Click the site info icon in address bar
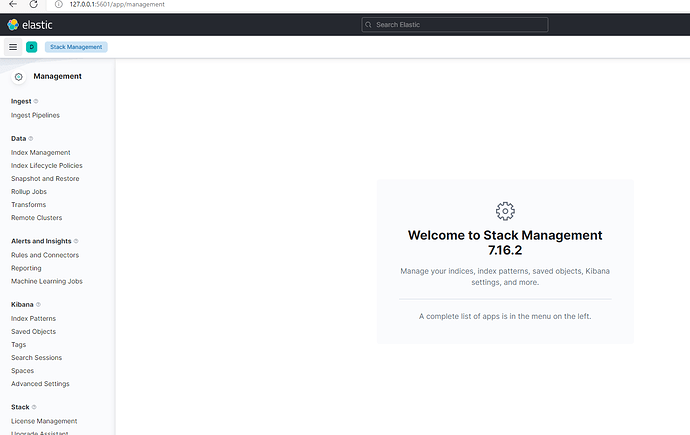Image resolution: width=690 pixels, height=435 pixels. coord(59,4)
